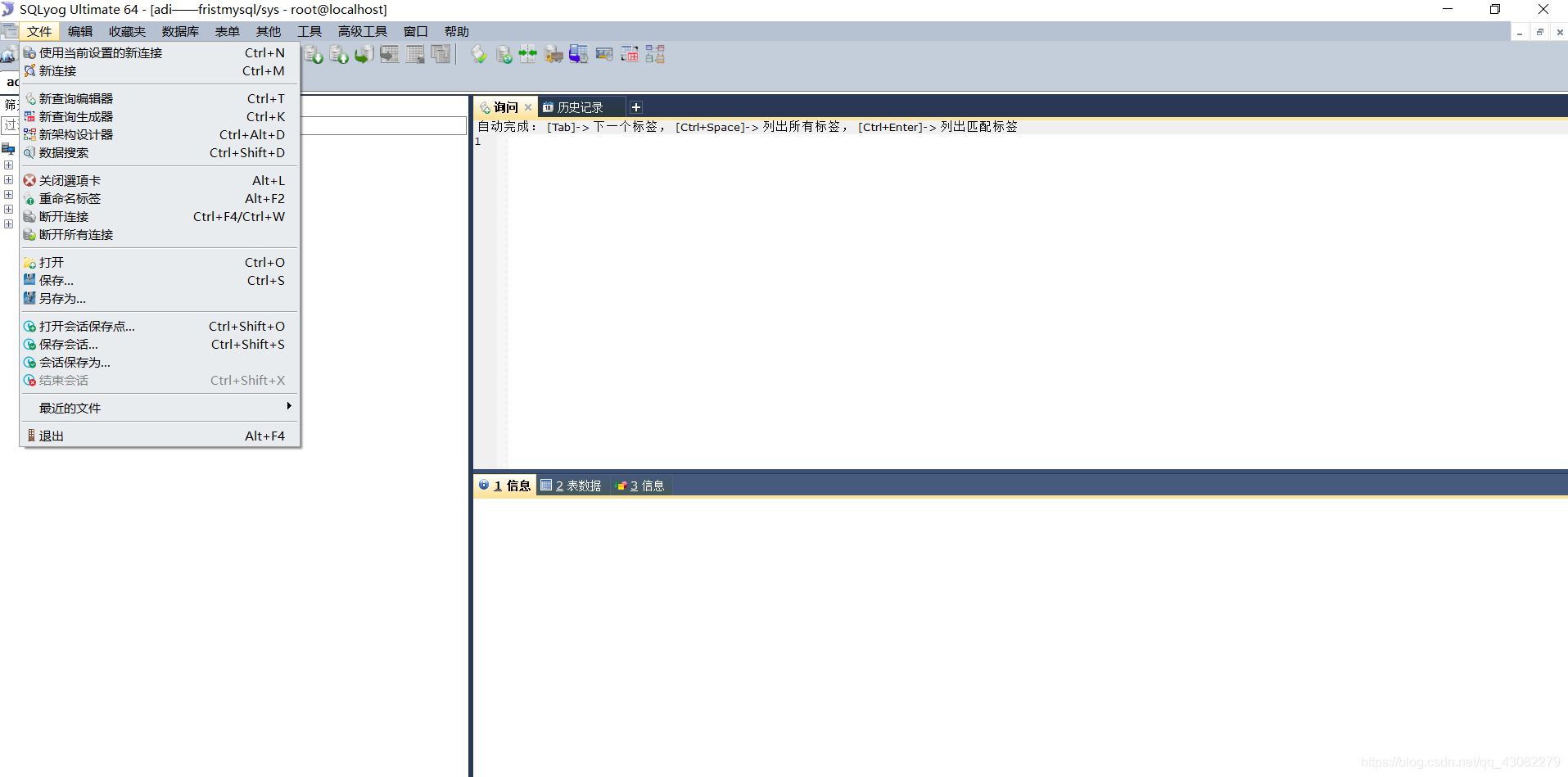Viewport: 1568px width, 777px height.
Task: Click the table with calculator toolbar icon
Action: (416, 55)
